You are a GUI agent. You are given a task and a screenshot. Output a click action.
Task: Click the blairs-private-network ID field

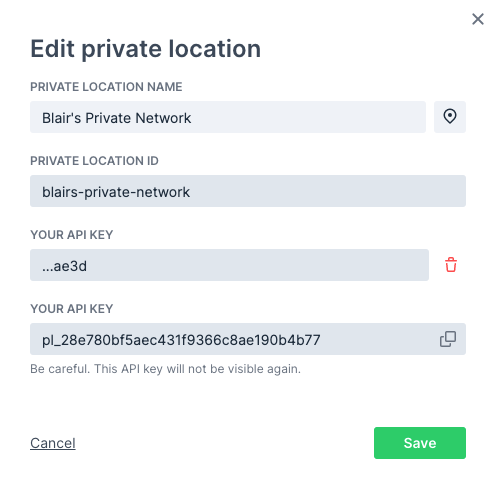coord(248,191)
